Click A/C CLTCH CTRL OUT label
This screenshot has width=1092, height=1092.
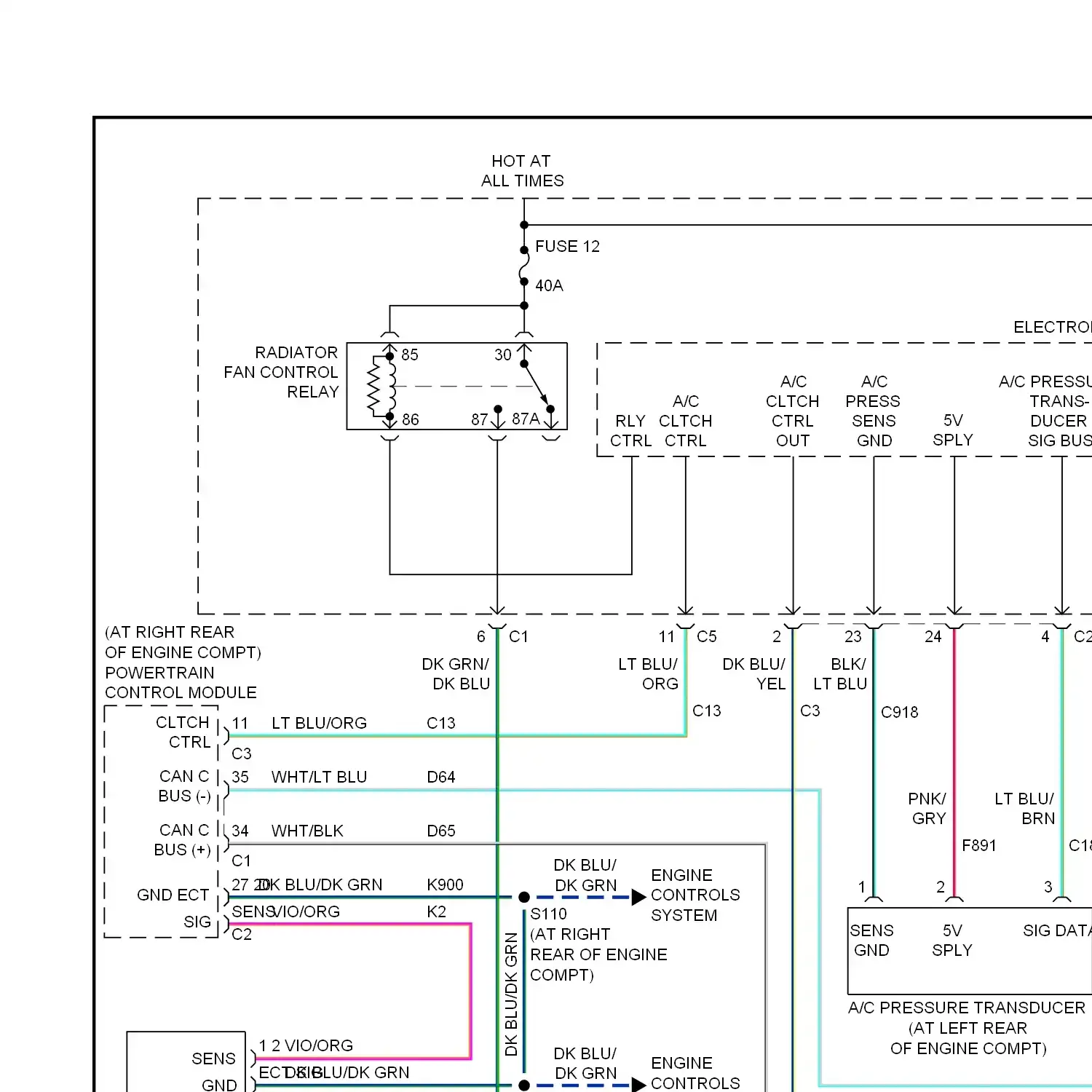pos(793,411)
